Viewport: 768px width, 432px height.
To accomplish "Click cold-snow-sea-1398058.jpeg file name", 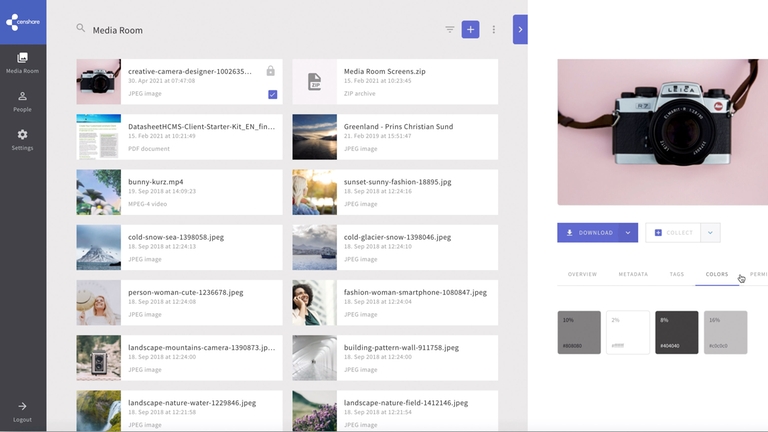I will pyautogui.click(x=176, y=237).
